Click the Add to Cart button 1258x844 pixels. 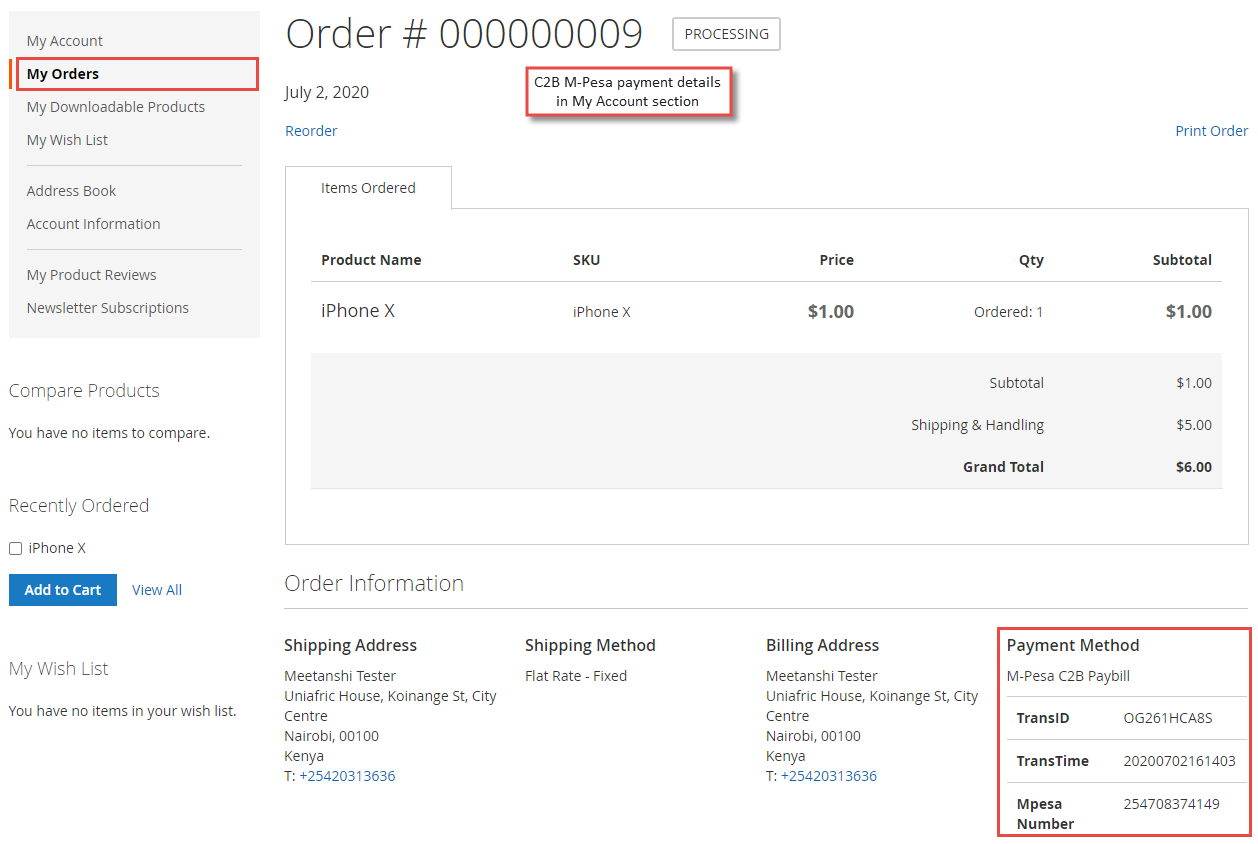tap(63, 590)
